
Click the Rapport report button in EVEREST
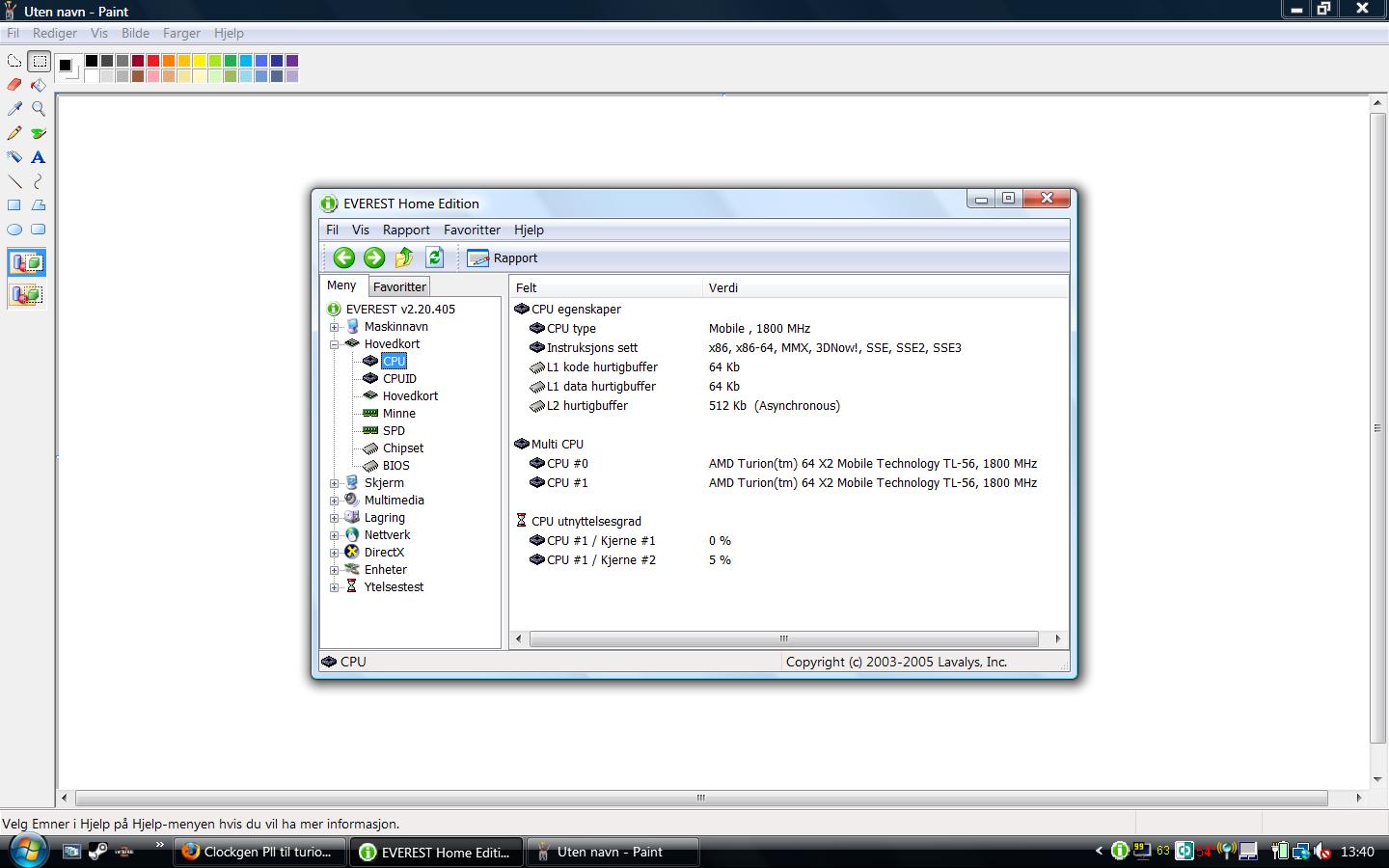pyautogui.click(x=503, y=258)
